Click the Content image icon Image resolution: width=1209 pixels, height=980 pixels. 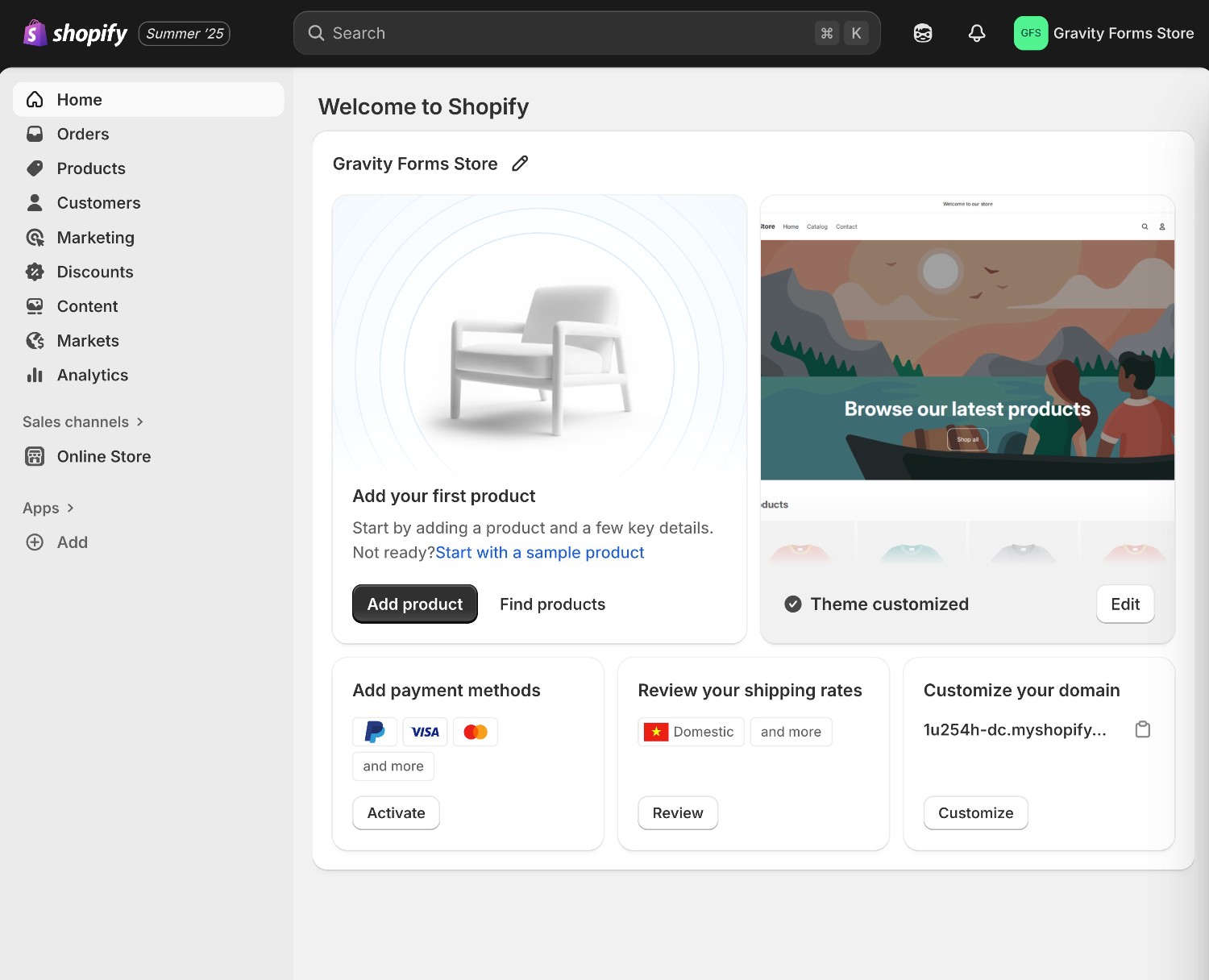pos(35,306)
